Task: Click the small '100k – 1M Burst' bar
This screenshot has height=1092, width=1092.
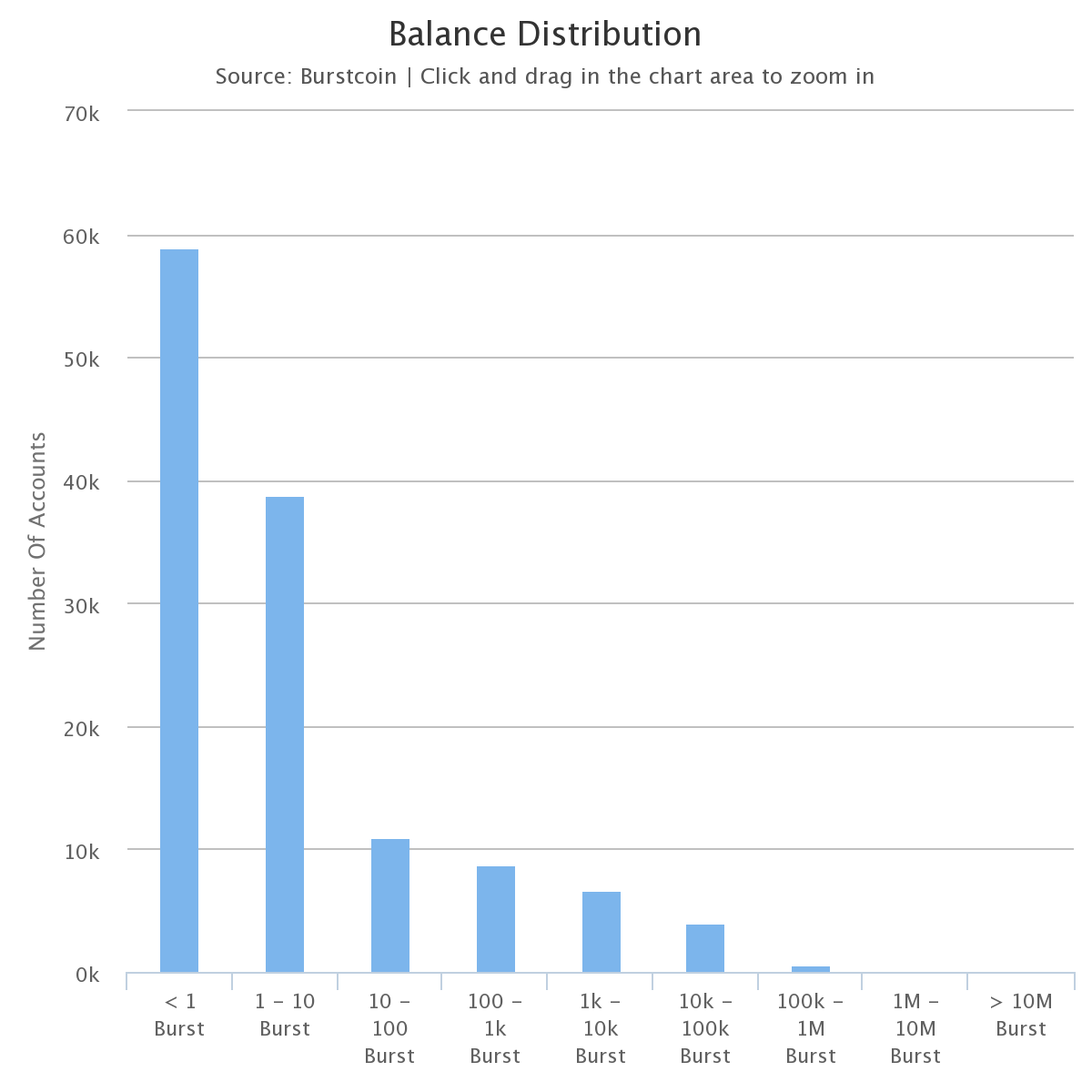Action: pyautogui.click(x=811, y=969)
